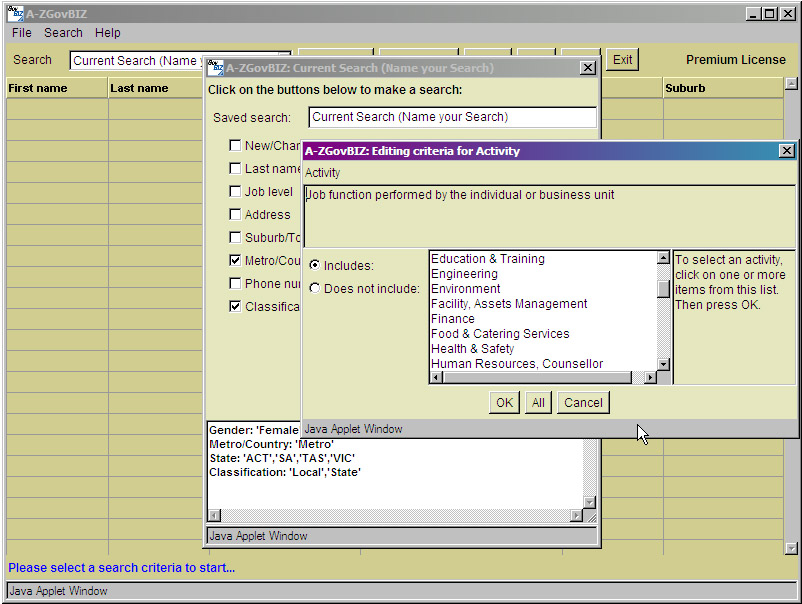Open the File menu
The width and height of the screenshot is (802, 604).
21,33
